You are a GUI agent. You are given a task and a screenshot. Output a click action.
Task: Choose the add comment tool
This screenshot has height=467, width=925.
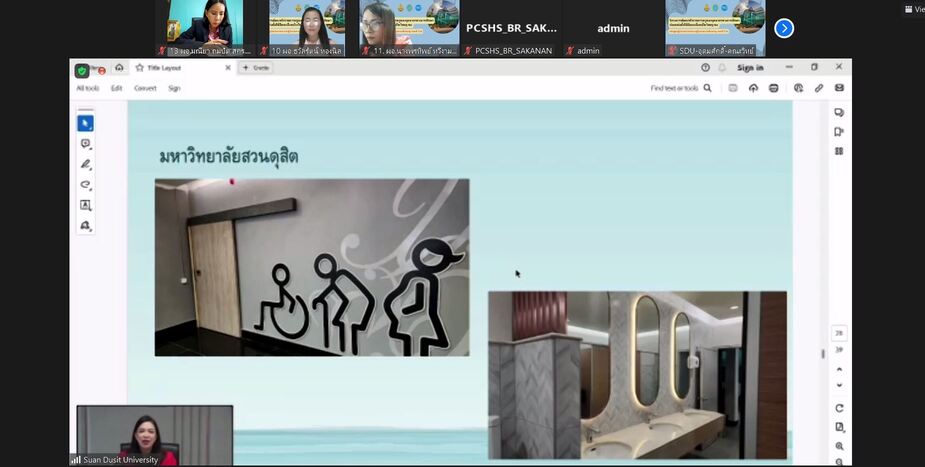pyautogui.click(x=86, y=144)
